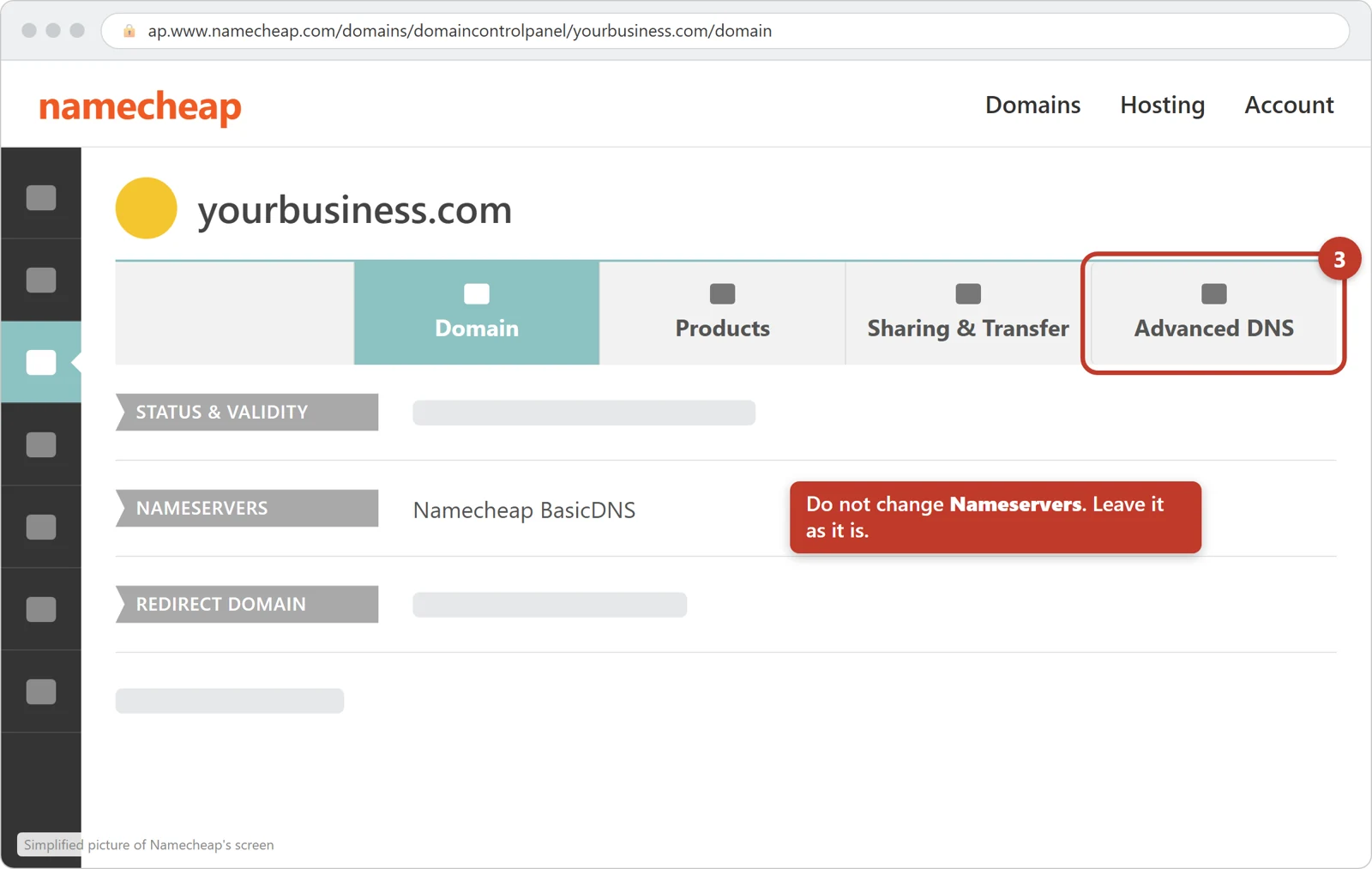Screen dimensions: 1372x869
Task: Click the first sidebar icon
Action: pos(41,197)
